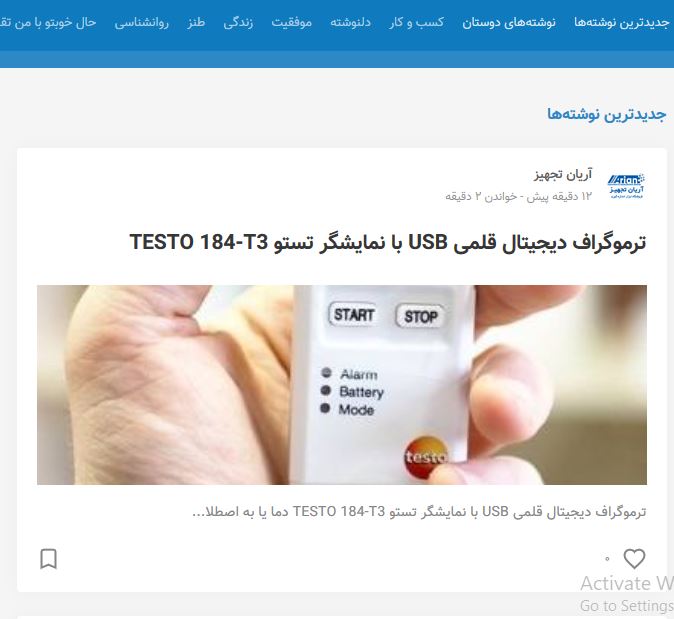Click the جدیدترین نوشته‌ها section heading

pyautogui.click(x=607, y=114)
